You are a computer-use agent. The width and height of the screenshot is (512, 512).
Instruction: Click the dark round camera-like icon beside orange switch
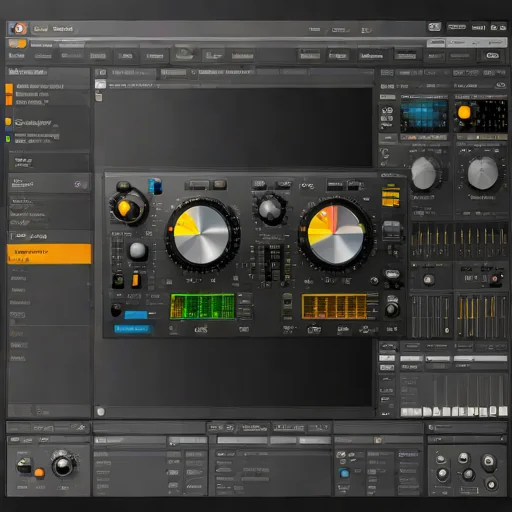pyautogui.click(x=118, y=280)
